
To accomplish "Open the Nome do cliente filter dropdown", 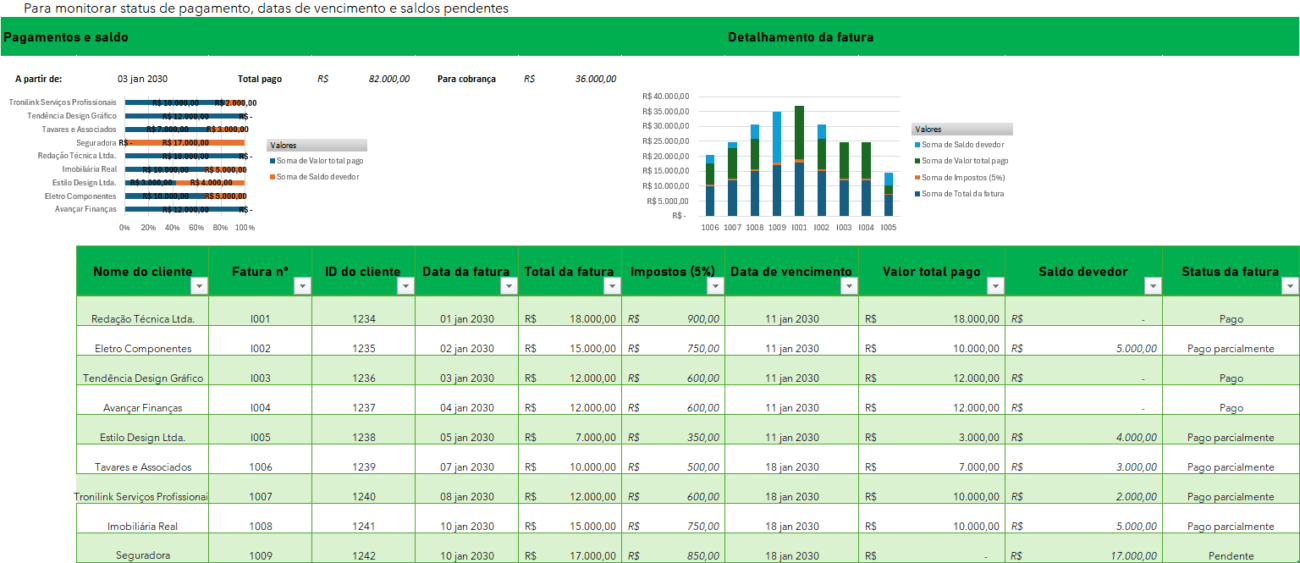I will [x=199, y=286].
